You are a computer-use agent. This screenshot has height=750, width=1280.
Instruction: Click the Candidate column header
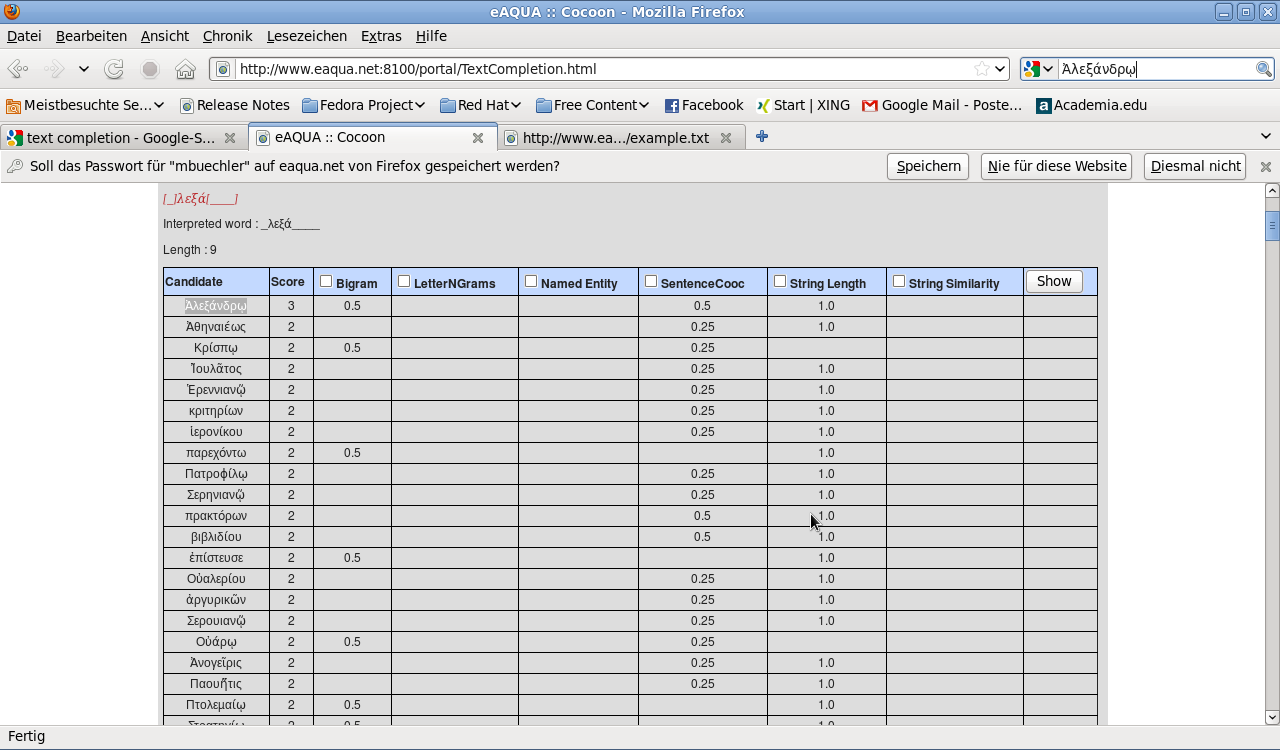click(216, 282)
